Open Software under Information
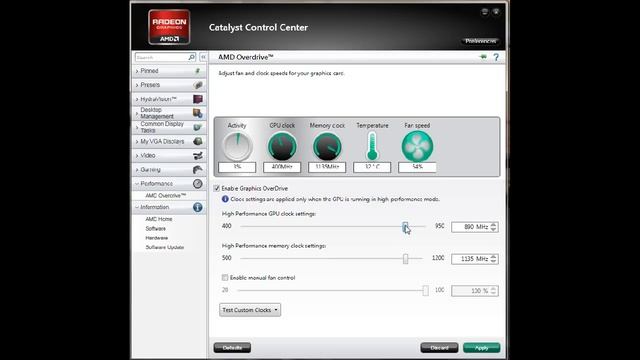This screenshot has width=640, height=360. pyautogui.click(x=156, y=229)
